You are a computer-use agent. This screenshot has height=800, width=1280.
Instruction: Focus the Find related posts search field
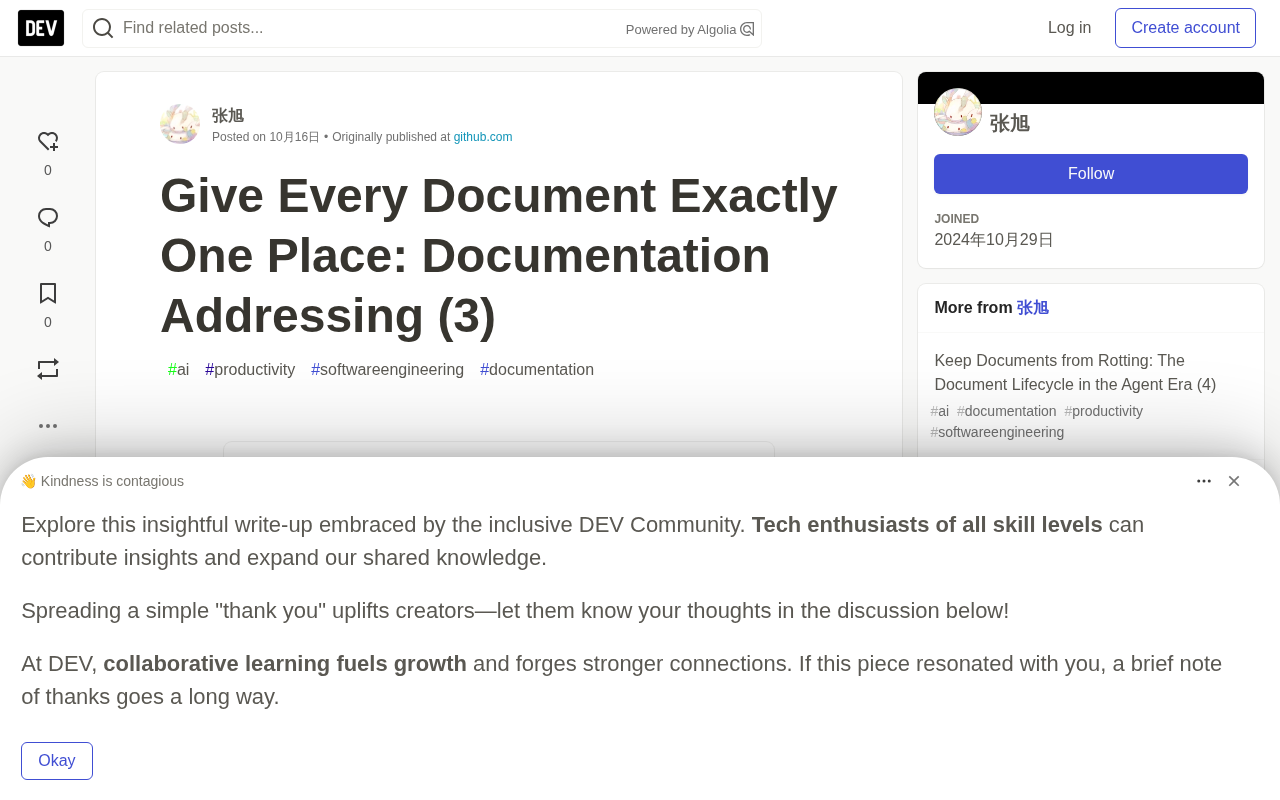click(x=422, y=28)
